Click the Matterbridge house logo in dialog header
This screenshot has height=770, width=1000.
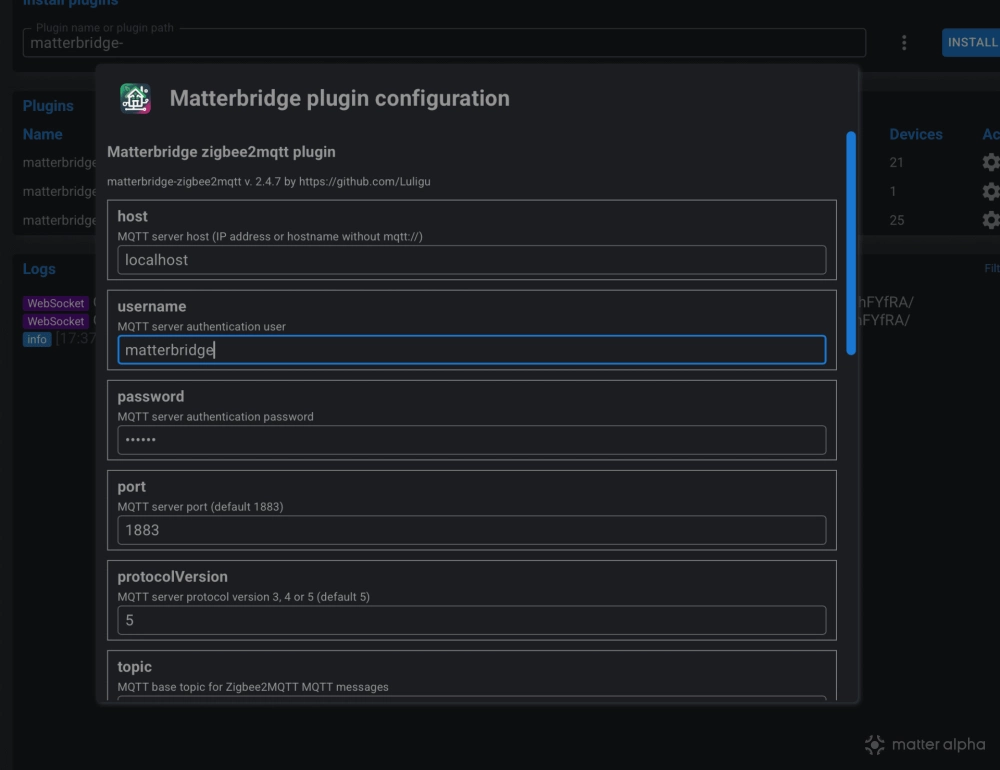coord(135,98)
